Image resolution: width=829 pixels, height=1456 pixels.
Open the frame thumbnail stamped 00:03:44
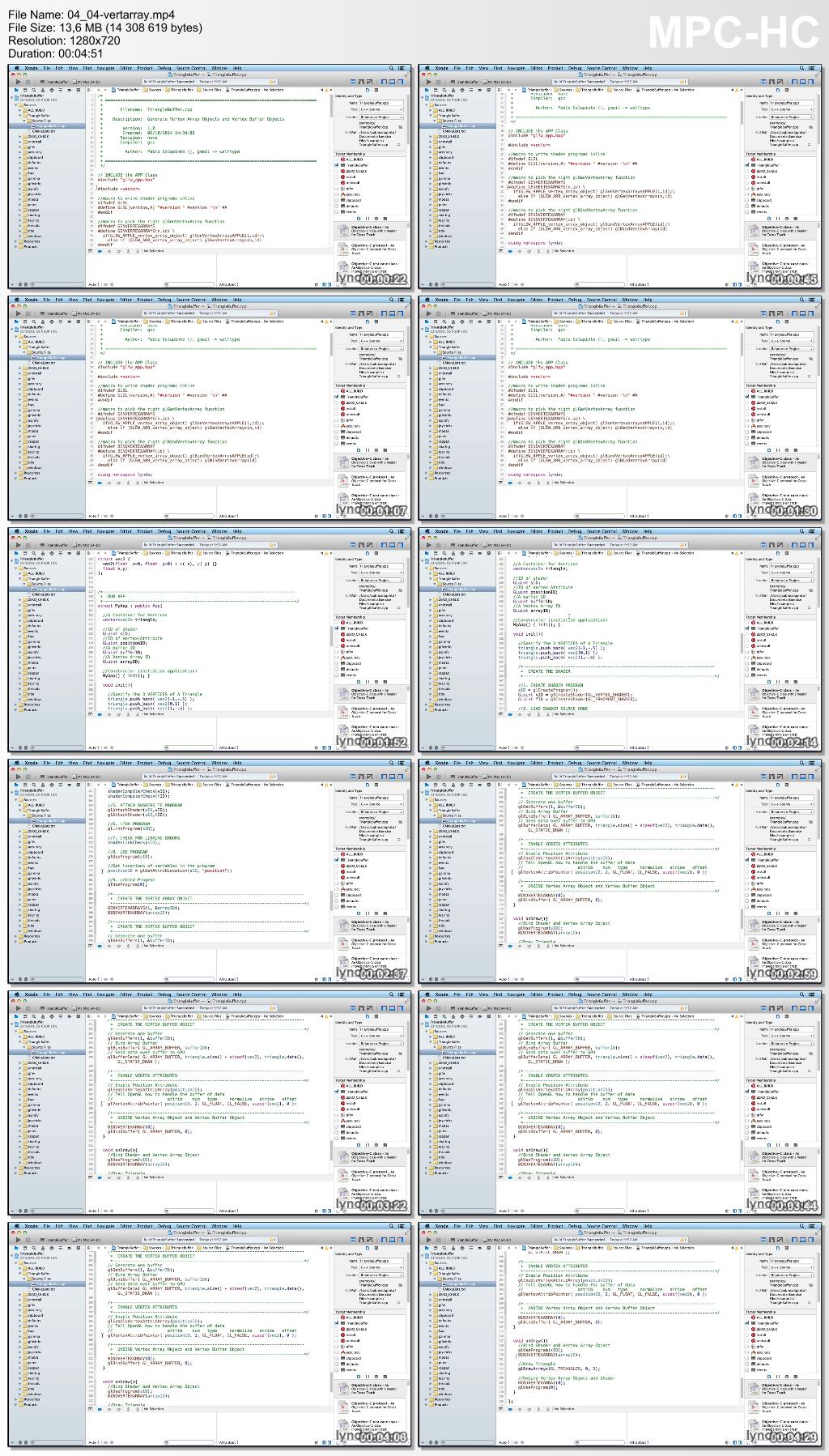pos(620,1103)
